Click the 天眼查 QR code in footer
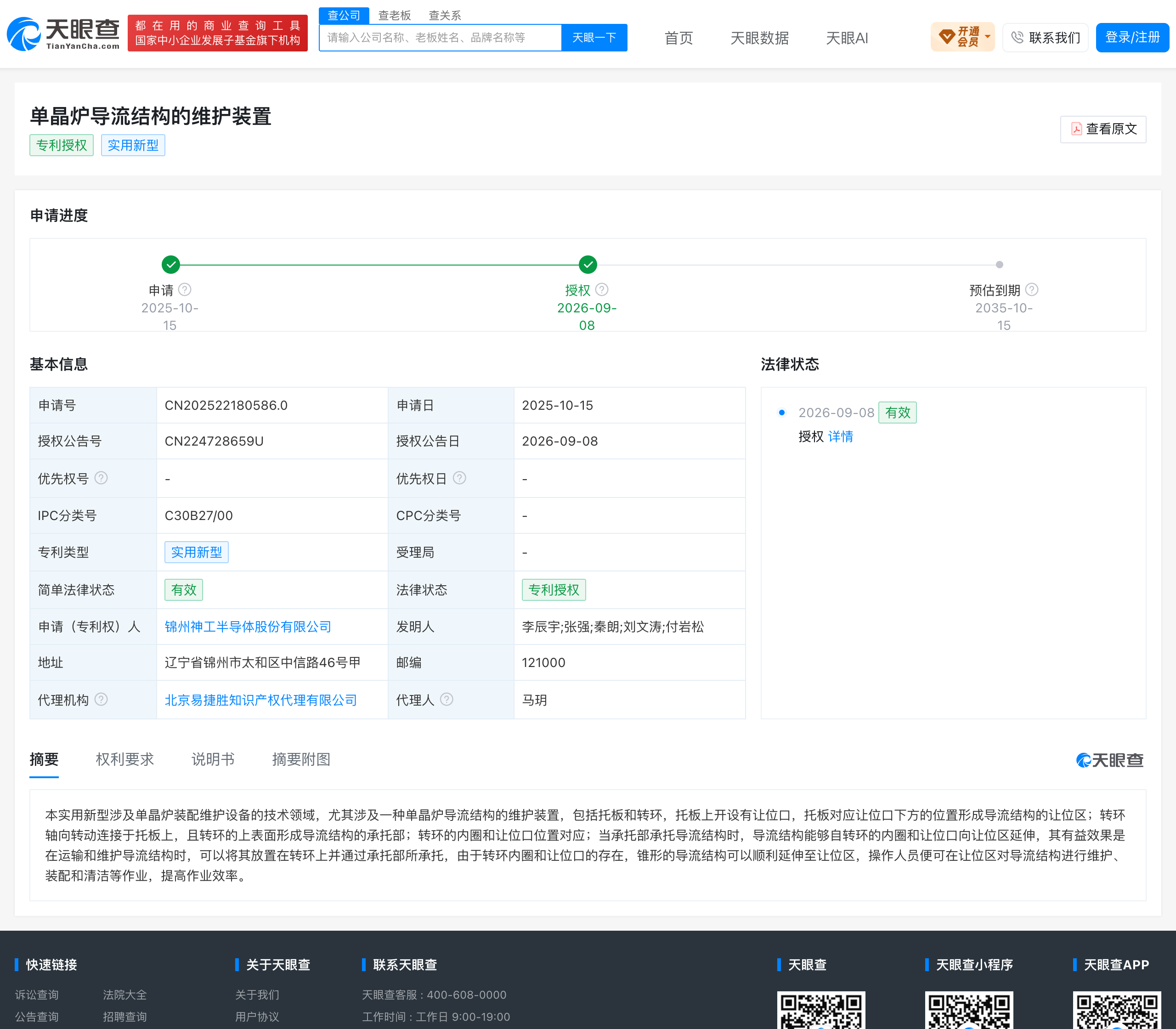This screenshot has height=1029, width=1176. click(x=821, y=1010)
